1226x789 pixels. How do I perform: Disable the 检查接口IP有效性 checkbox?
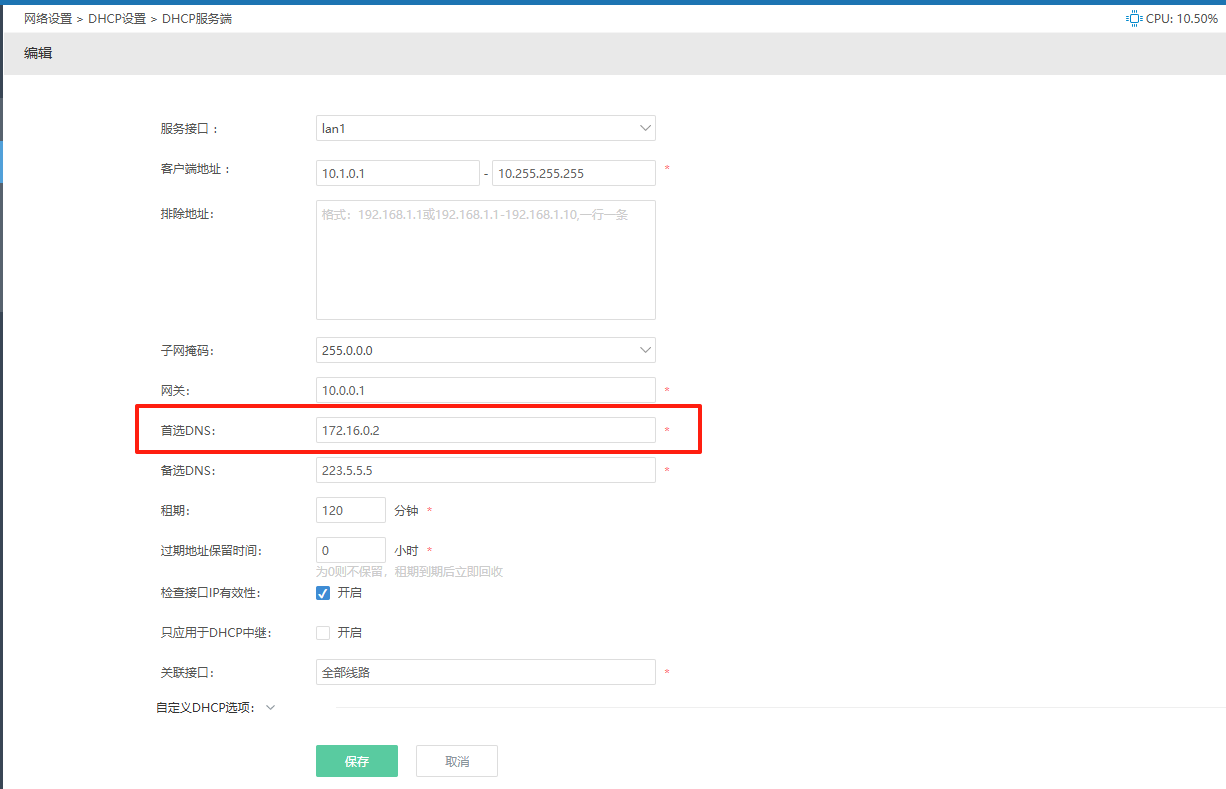point(323,593)
